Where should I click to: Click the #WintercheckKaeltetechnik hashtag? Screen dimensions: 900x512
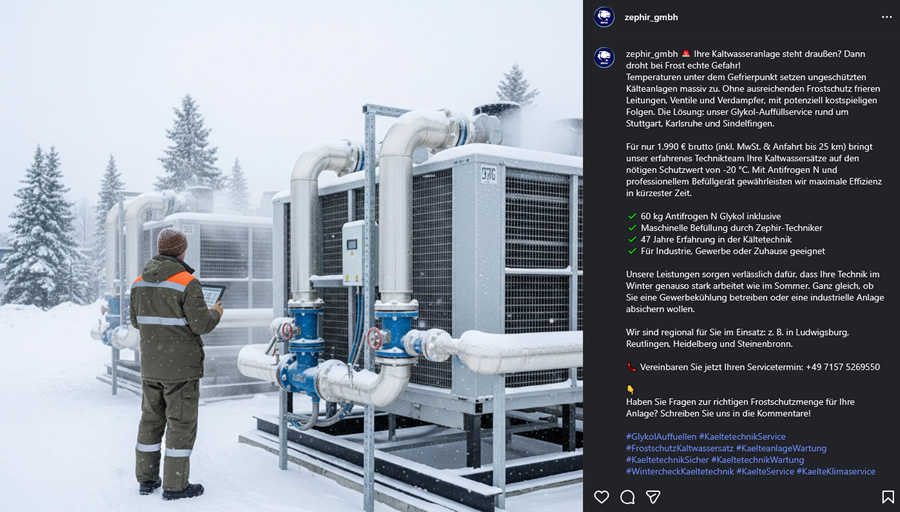(679, 471)
